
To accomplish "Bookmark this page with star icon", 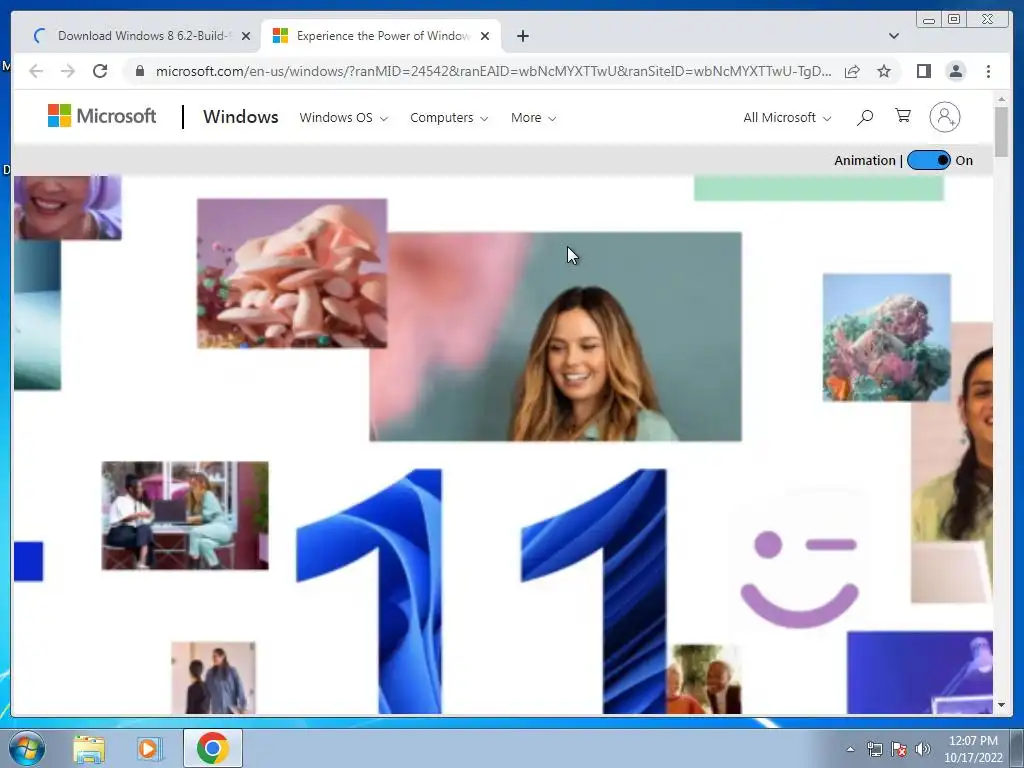I will coord(884,71).
